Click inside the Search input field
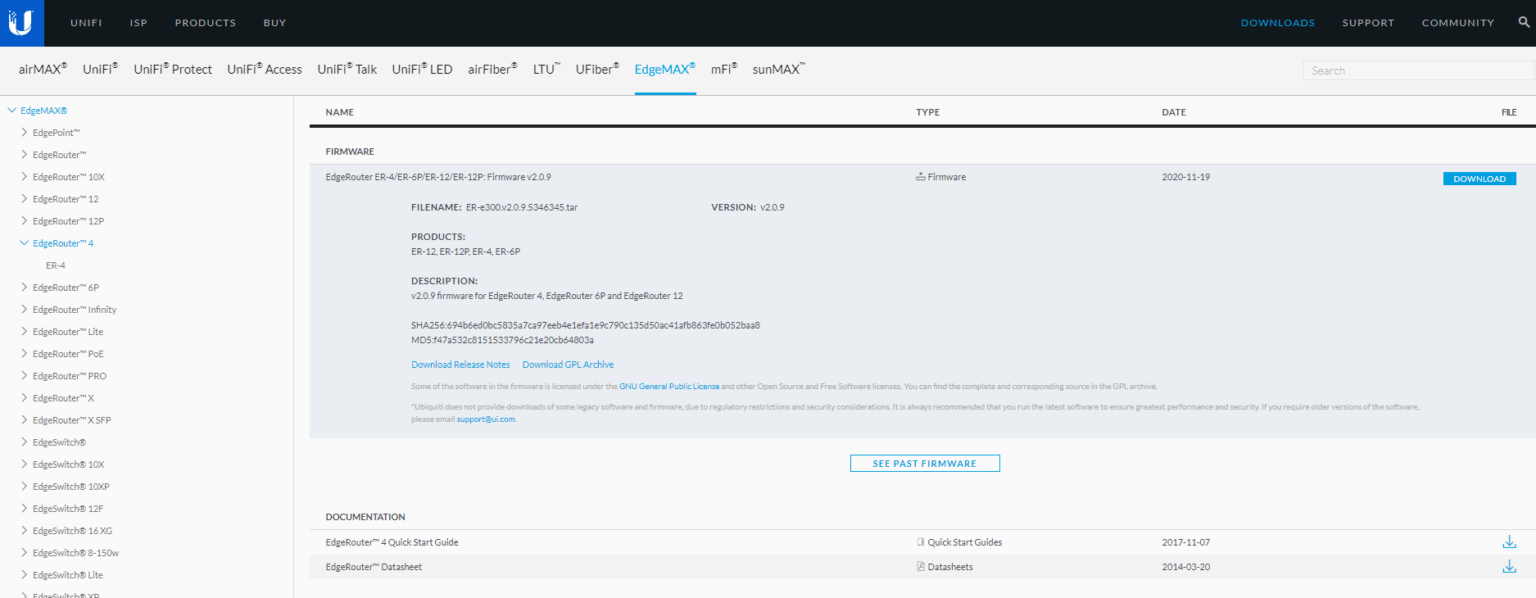 pyautogui.click(x=1417, y=70)
